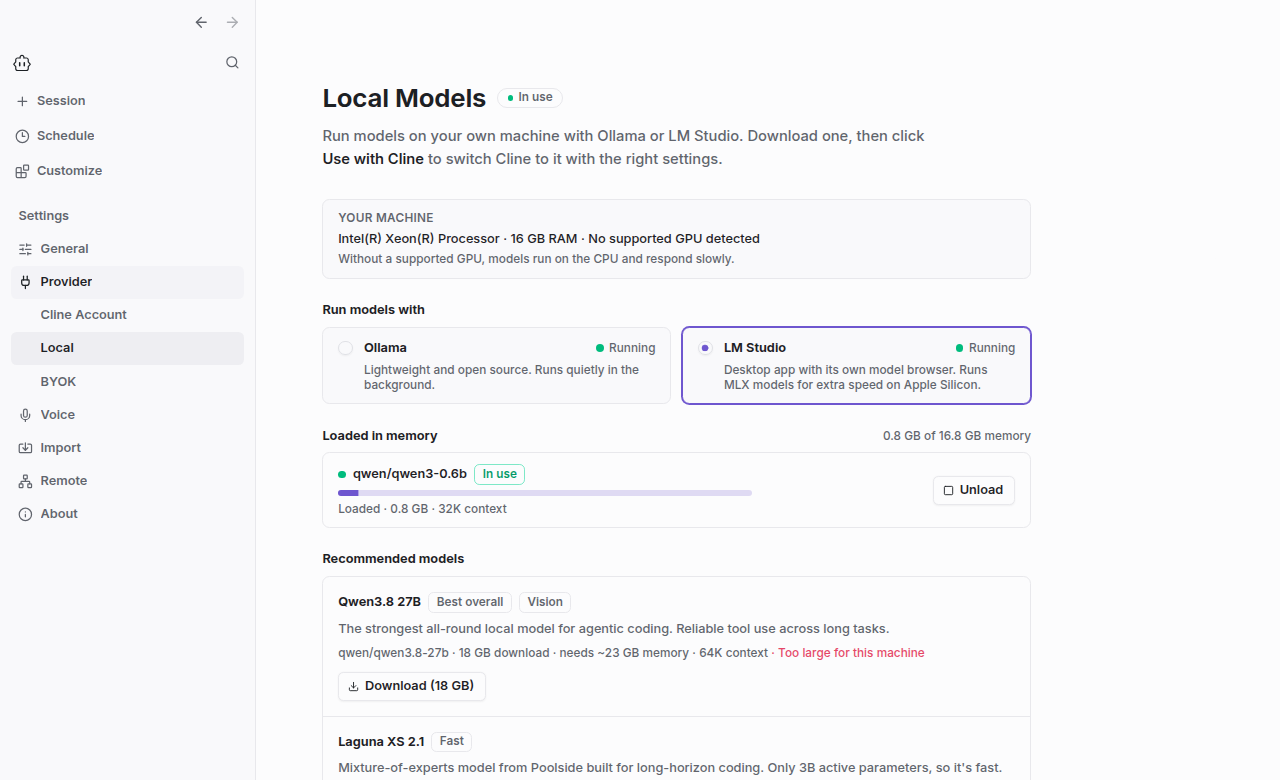Open search with the magnifier icon
The width and height of the screenshot is (1280, 780).
coord(232,63)
